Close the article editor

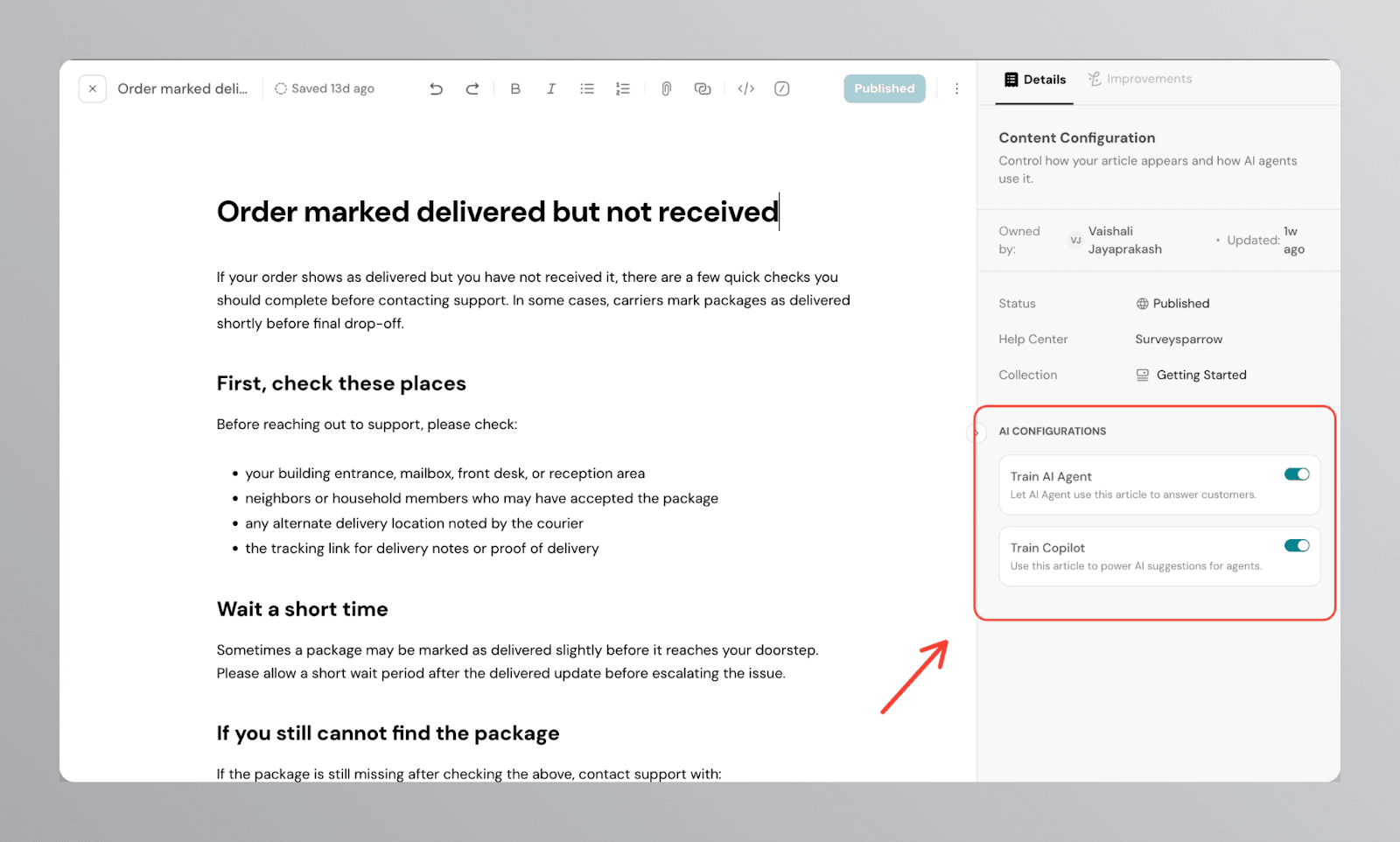93,88
